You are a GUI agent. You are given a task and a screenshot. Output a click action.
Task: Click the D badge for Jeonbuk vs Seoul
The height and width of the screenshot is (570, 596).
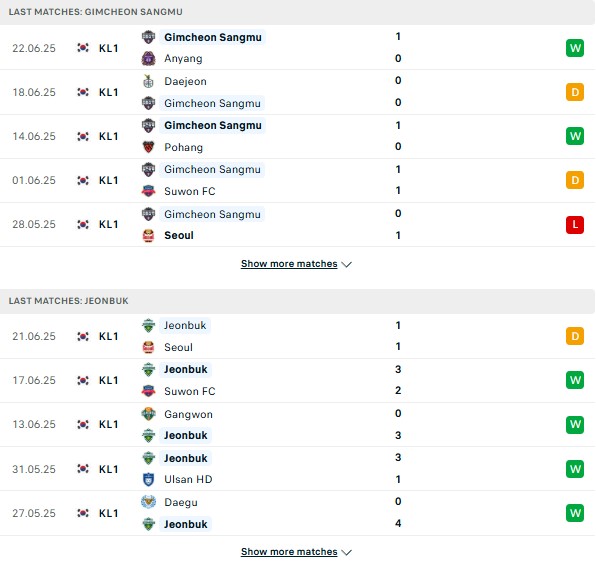coord(575,336)
